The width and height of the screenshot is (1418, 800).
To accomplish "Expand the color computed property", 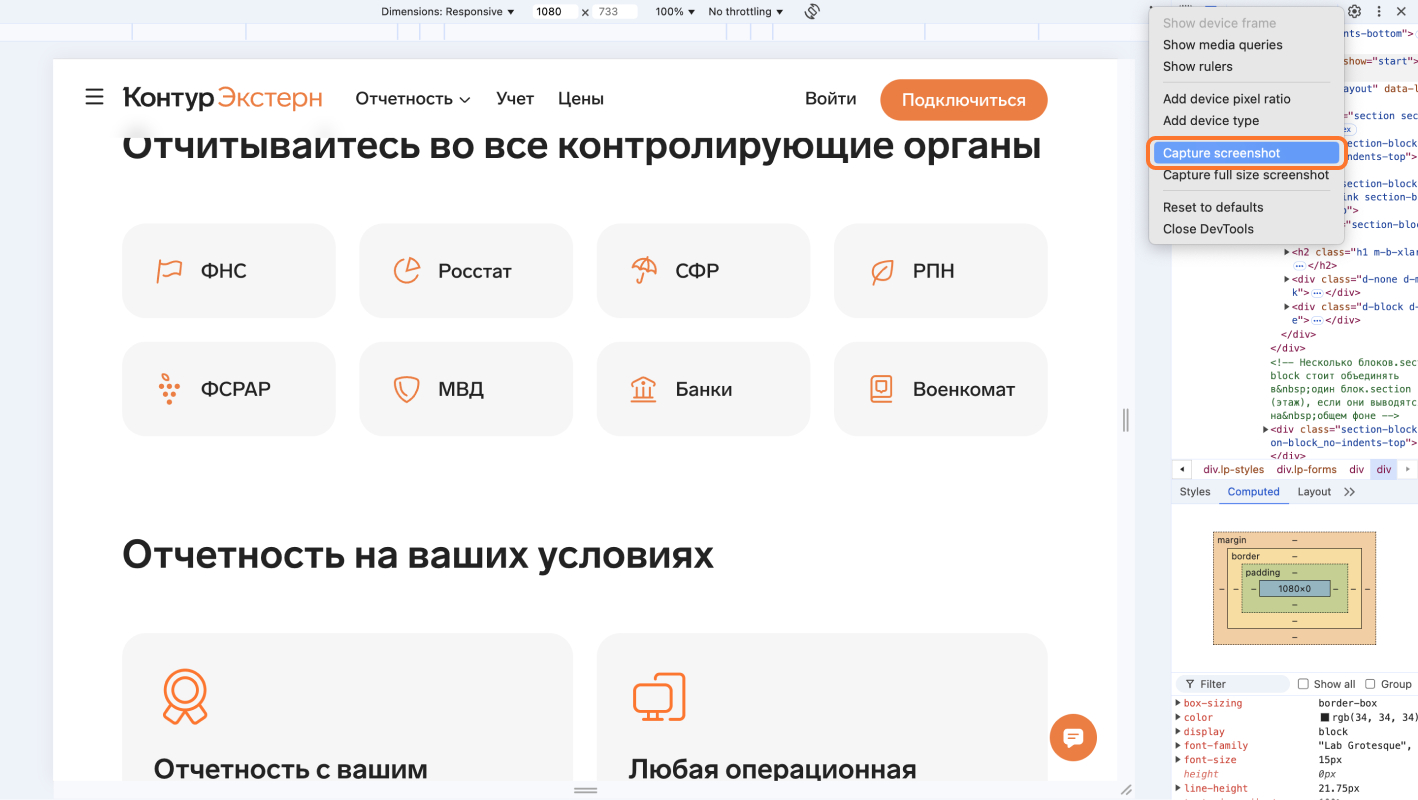I will coord(1177,717).
